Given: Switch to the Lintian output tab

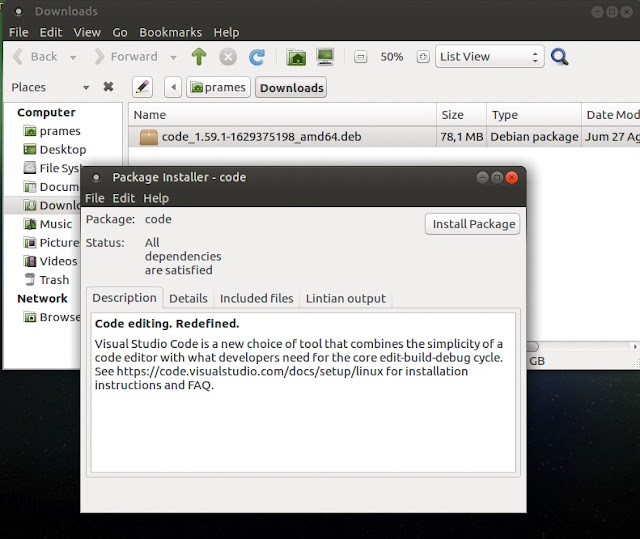Looking at the screenshot, I should point(346,298).
